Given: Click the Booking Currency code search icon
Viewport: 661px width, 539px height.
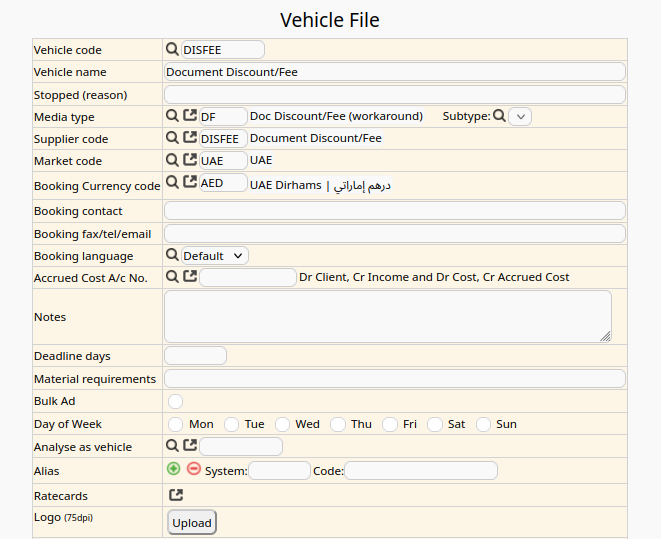Looking at the screenshot, I should tap(172, 182).
